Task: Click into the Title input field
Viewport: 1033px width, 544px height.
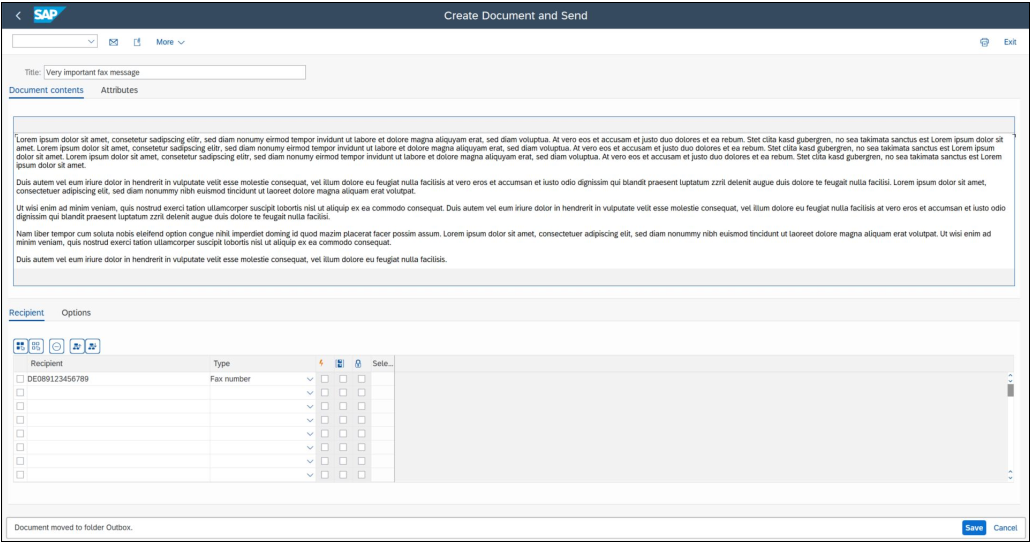Action: point(174,72)
